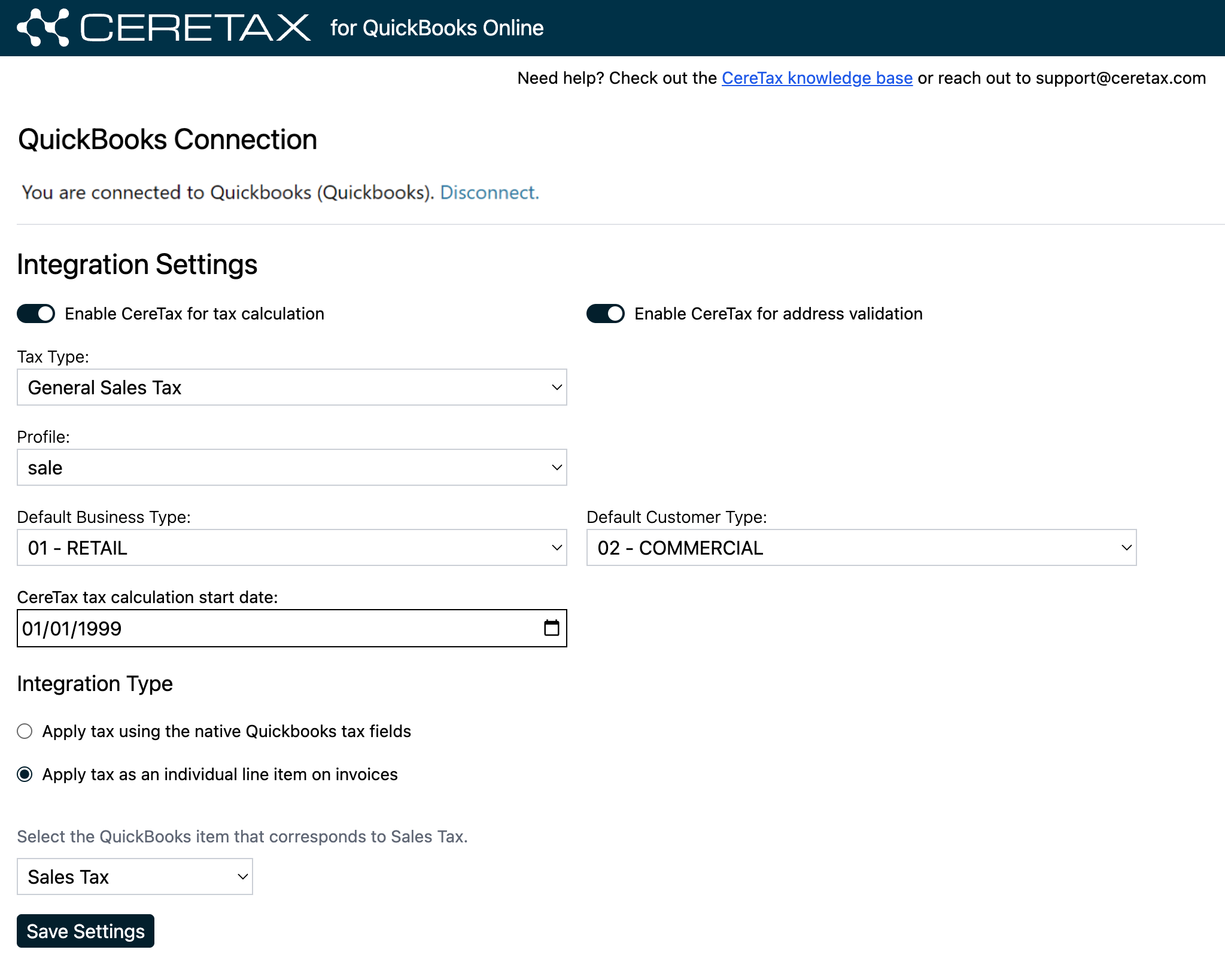Click the support@ceretax.com email text

coord(1121,78)
